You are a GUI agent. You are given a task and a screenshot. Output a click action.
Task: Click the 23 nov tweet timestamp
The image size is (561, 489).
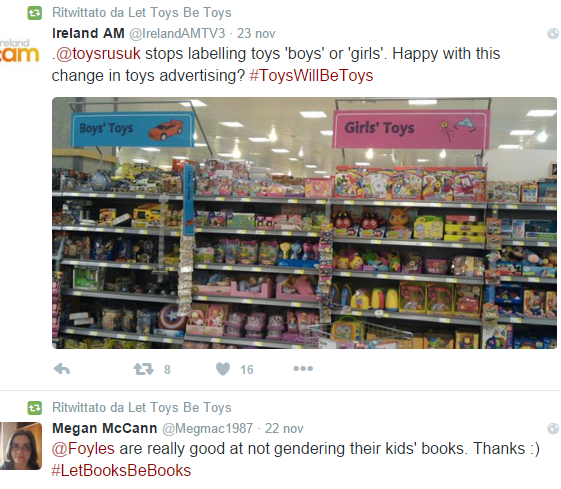click(256, 34)
